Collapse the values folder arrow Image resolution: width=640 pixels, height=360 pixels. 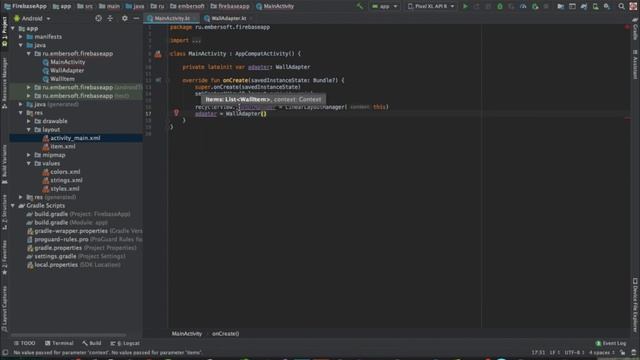29,163
